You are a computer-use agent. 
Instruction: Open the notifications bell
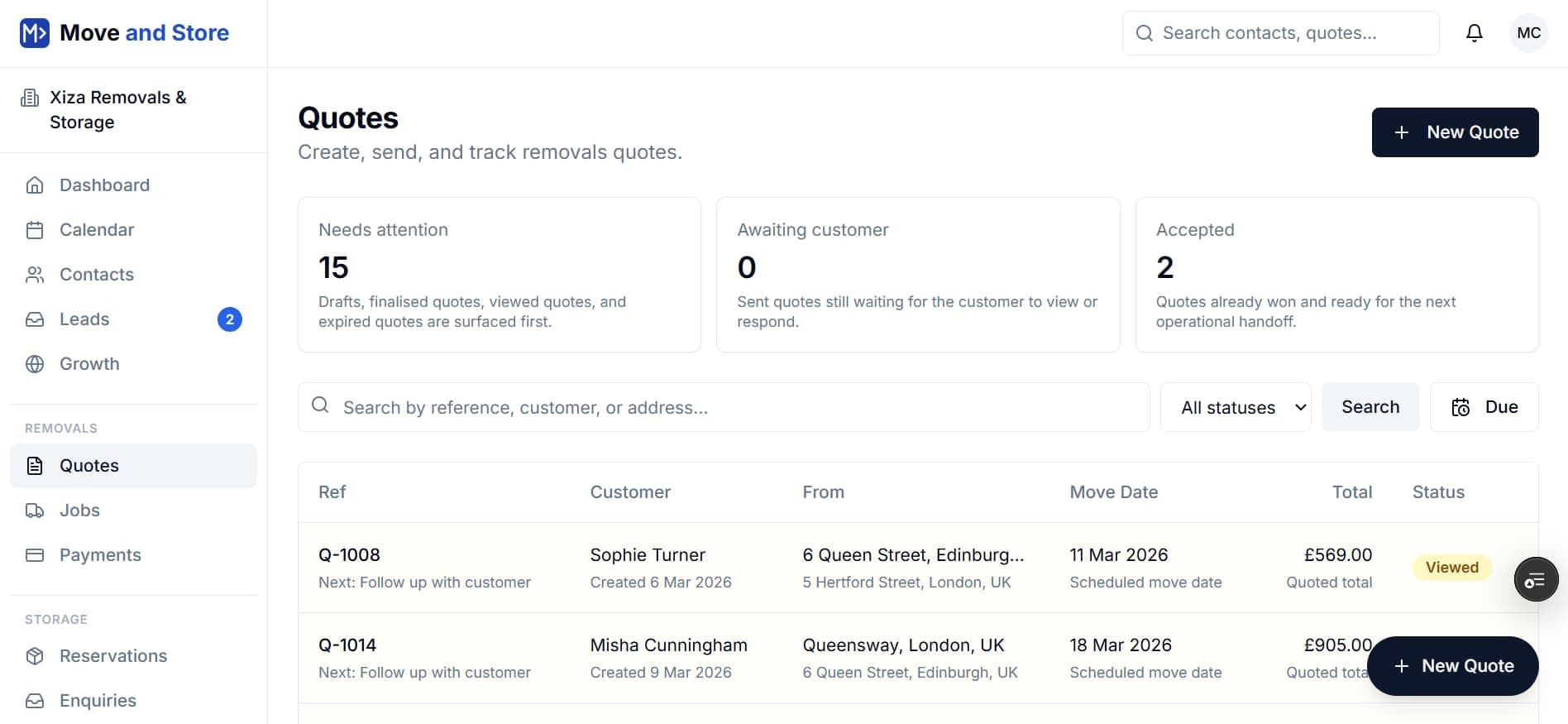1475,33
